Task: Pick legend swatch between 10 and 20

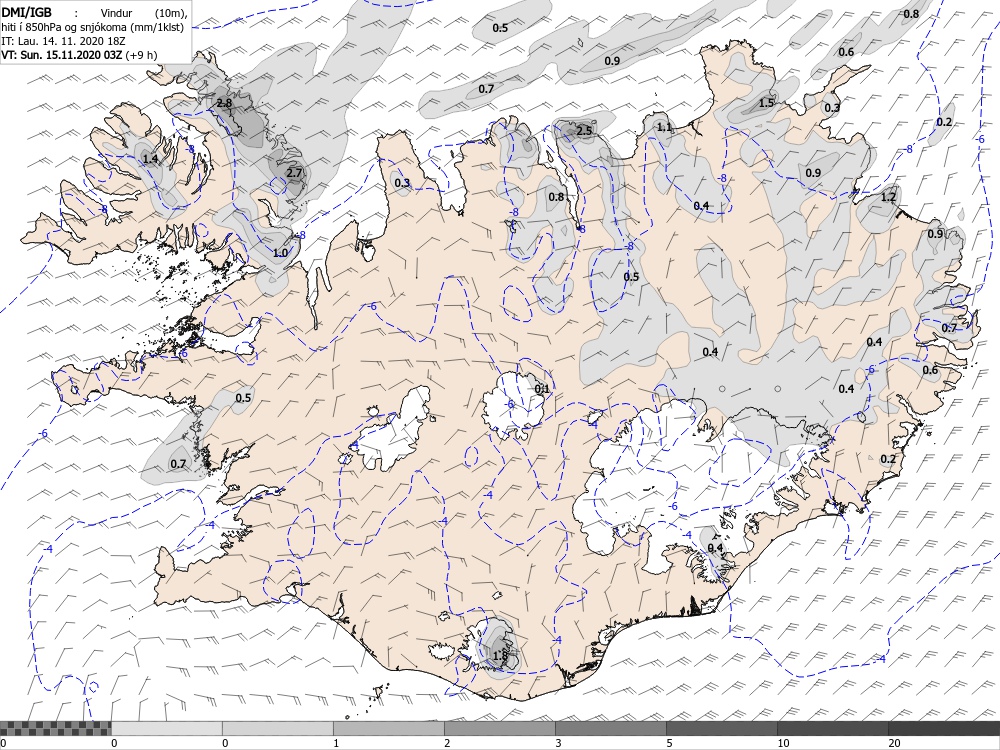Action: point(832,728)
